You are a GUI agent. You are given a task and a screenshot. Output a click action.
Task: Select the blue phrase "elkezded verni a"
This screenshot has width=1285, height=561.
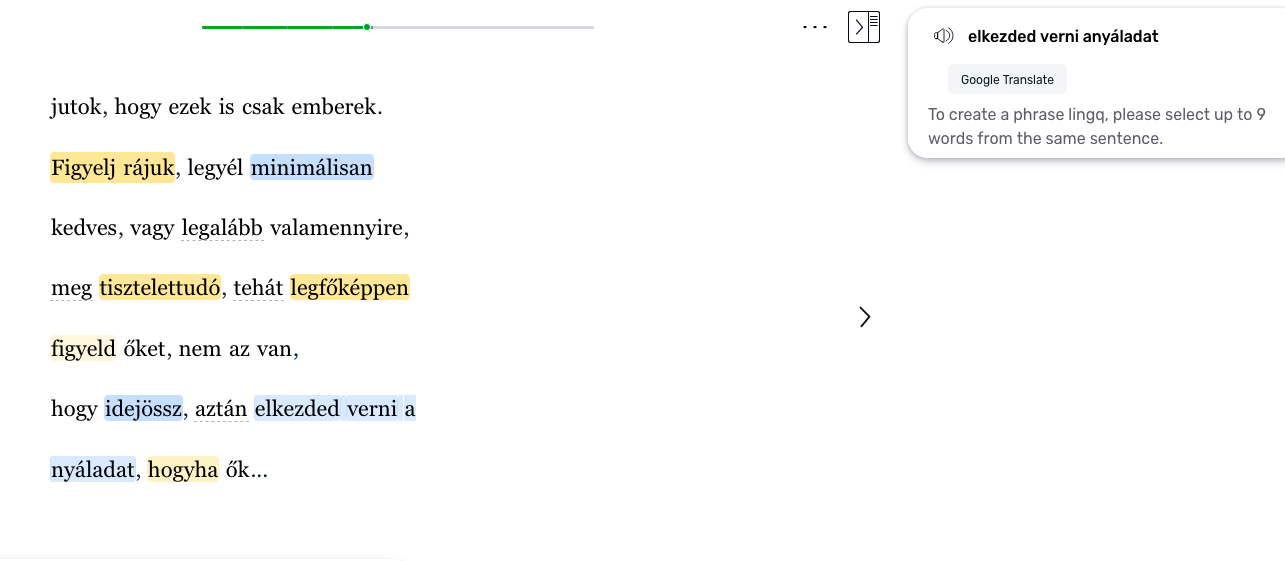coord(334,409)
